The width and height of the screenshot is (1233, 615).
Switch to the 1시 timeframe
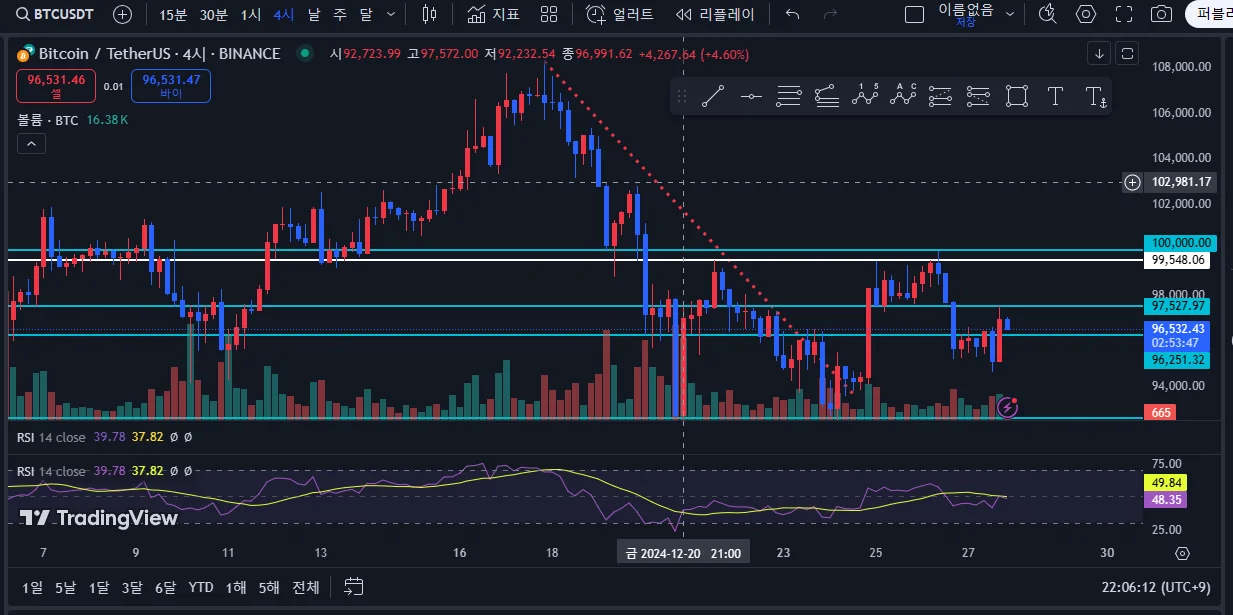tap(251, 14)
